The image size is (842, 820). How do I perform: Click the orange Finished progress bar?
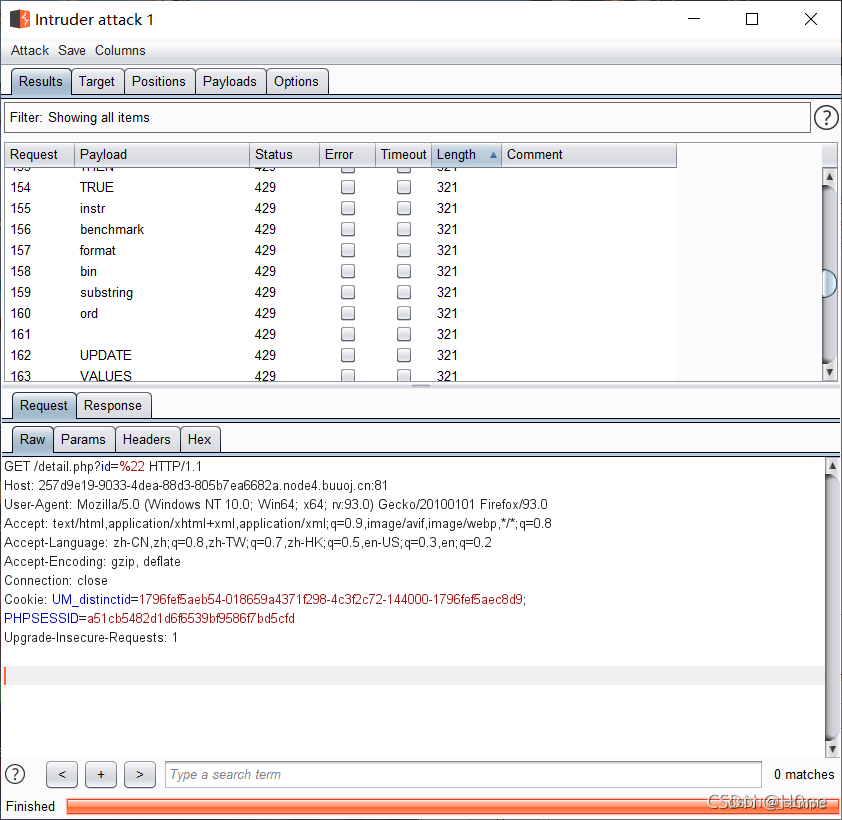[450, 806]
